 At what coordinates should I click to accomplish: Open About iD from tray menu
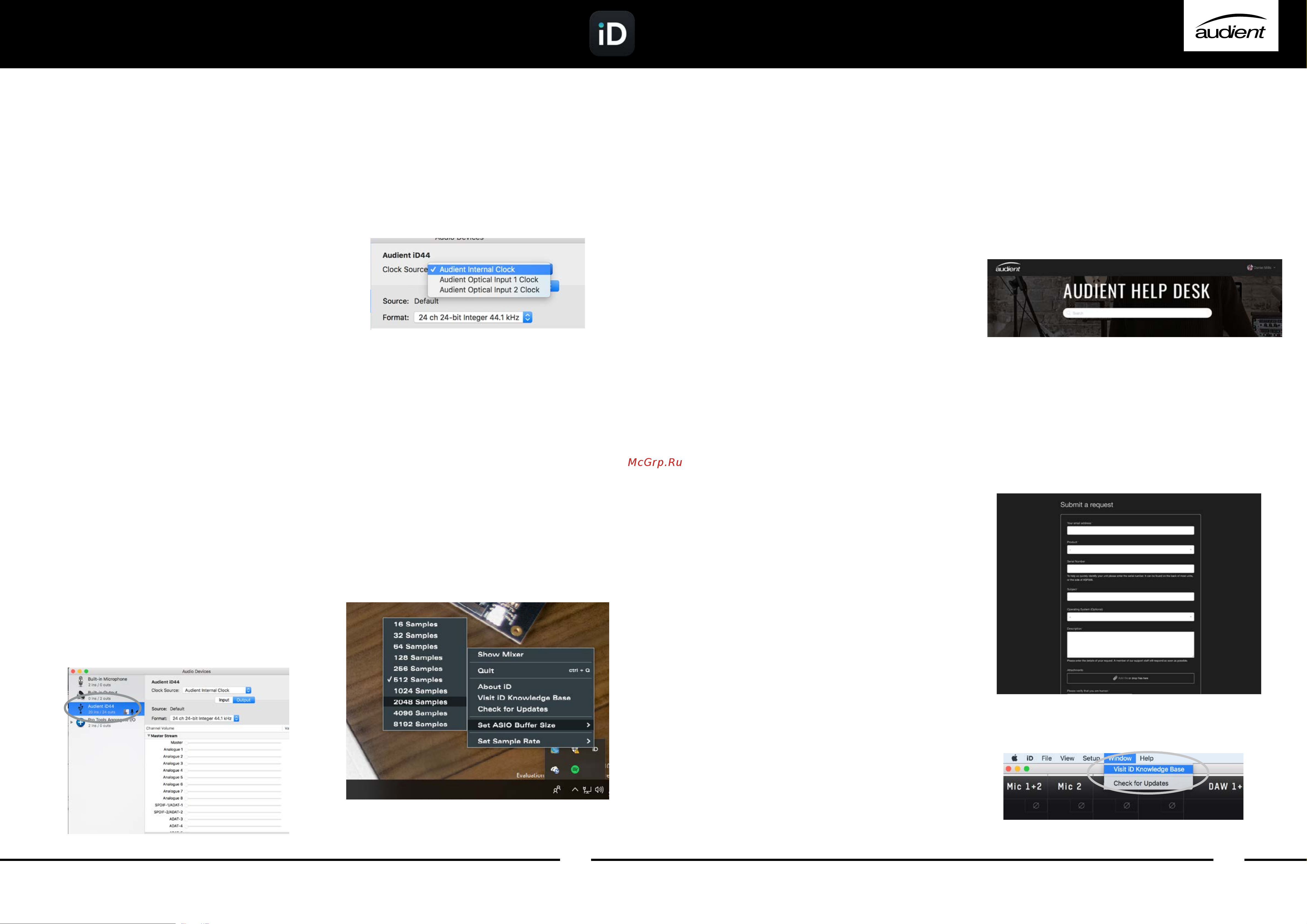click(x=530, y=687)
